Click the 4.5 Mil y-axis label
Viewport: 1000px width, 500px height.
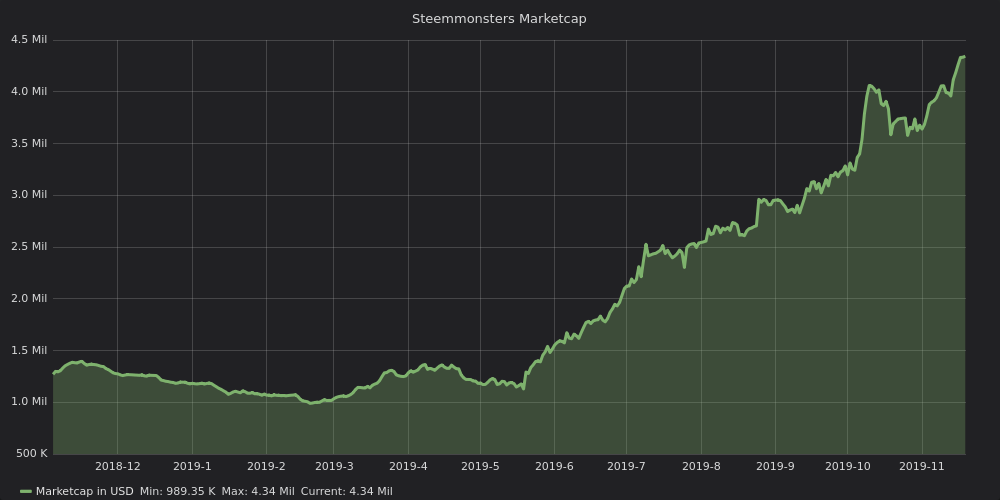click(29, 40)
